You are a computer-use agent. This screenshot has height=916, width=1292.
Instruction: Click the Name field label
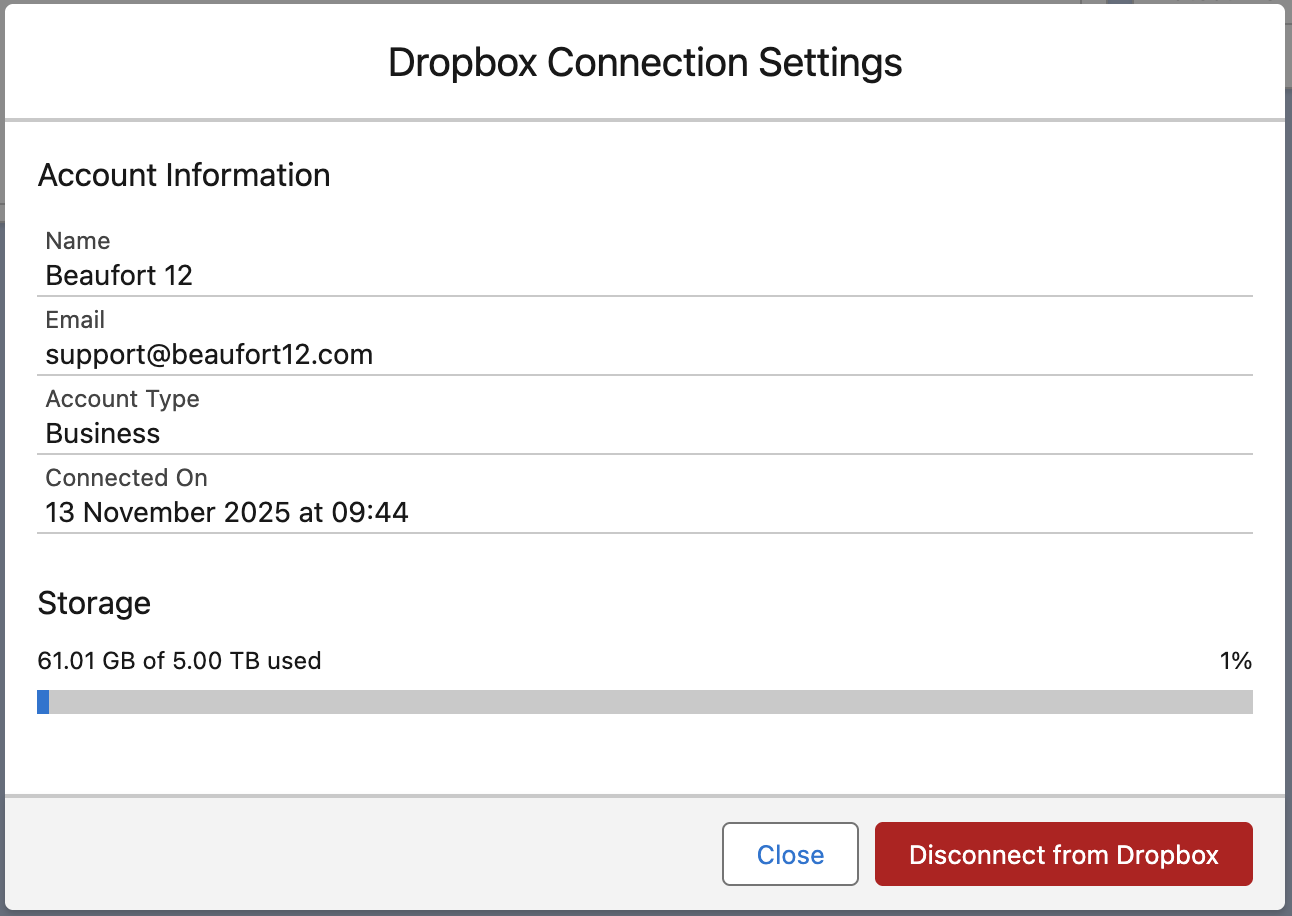(x=78, y=241)
